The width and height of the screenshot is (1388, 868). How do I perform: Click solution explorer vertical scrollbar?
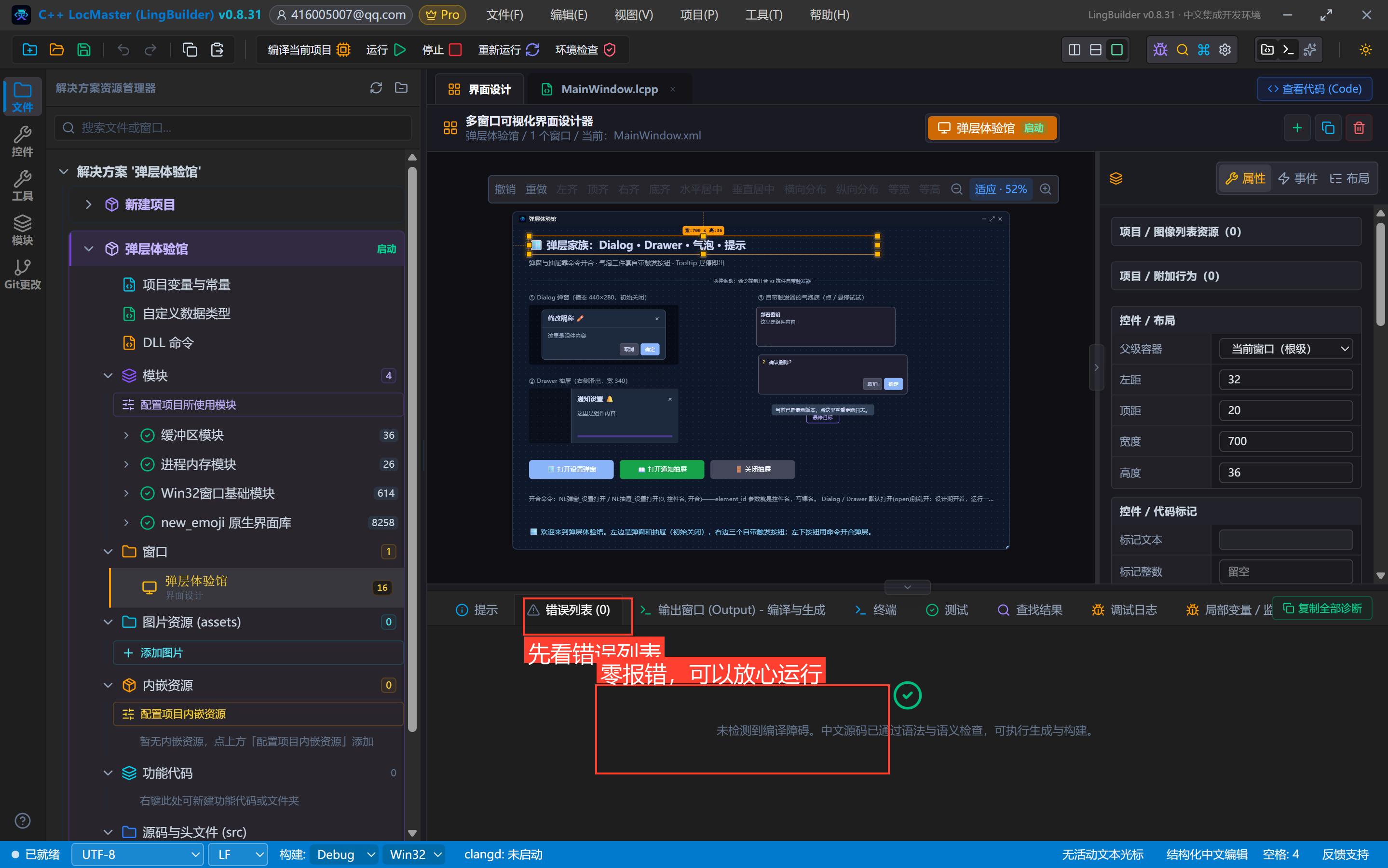point(411,449)
